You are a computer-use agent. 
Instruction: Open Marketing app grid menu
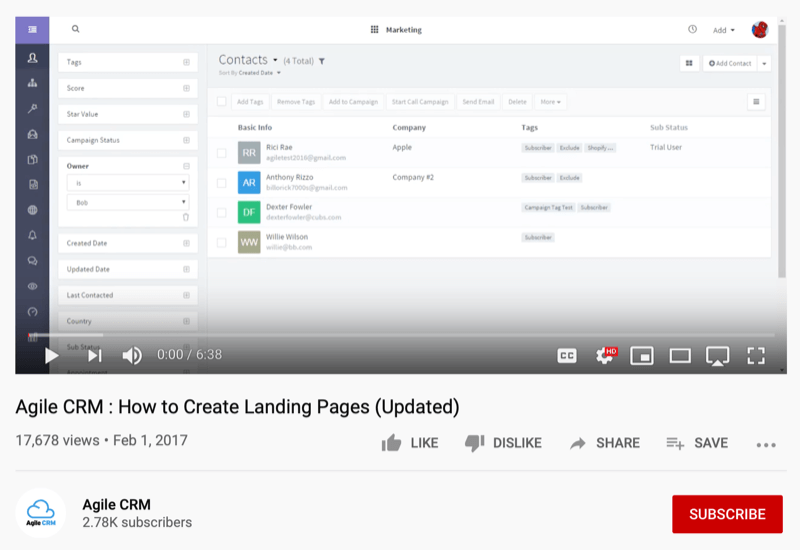[374, 30]
